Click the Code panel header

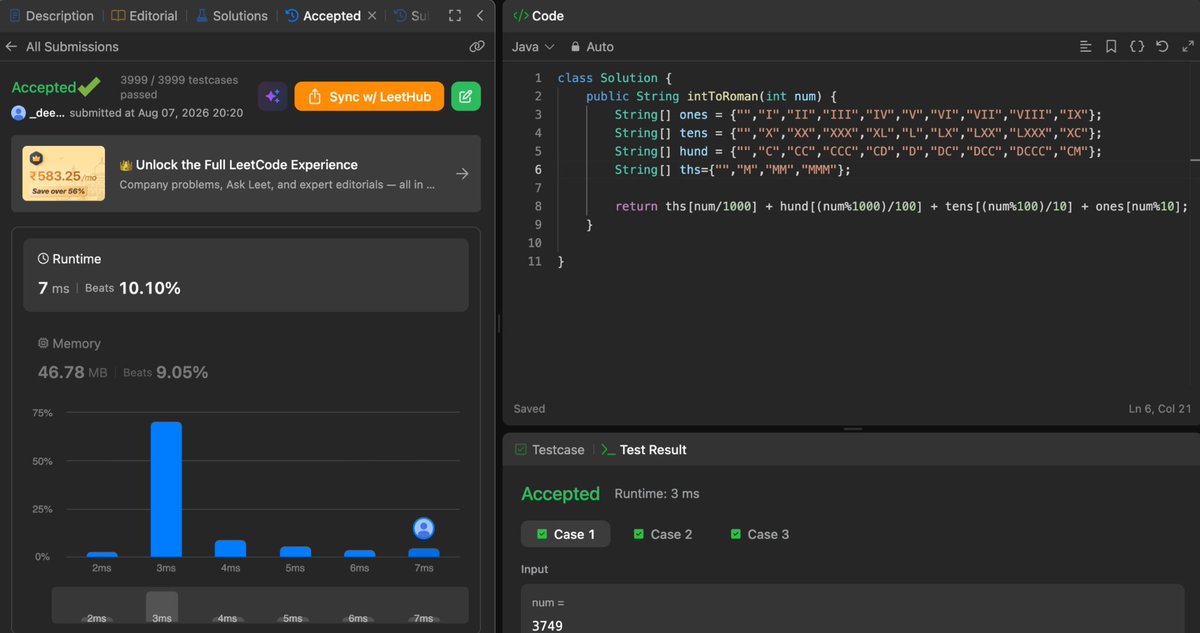coord(539,16)
